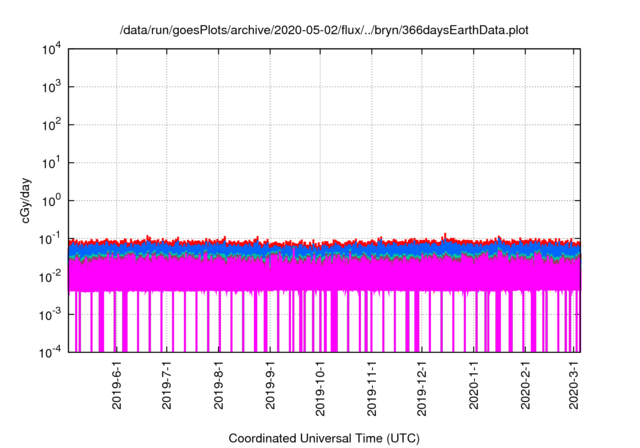Select the cGy/day y-axis label
This screenshot has height=448, width=640.
pos(26,200)
